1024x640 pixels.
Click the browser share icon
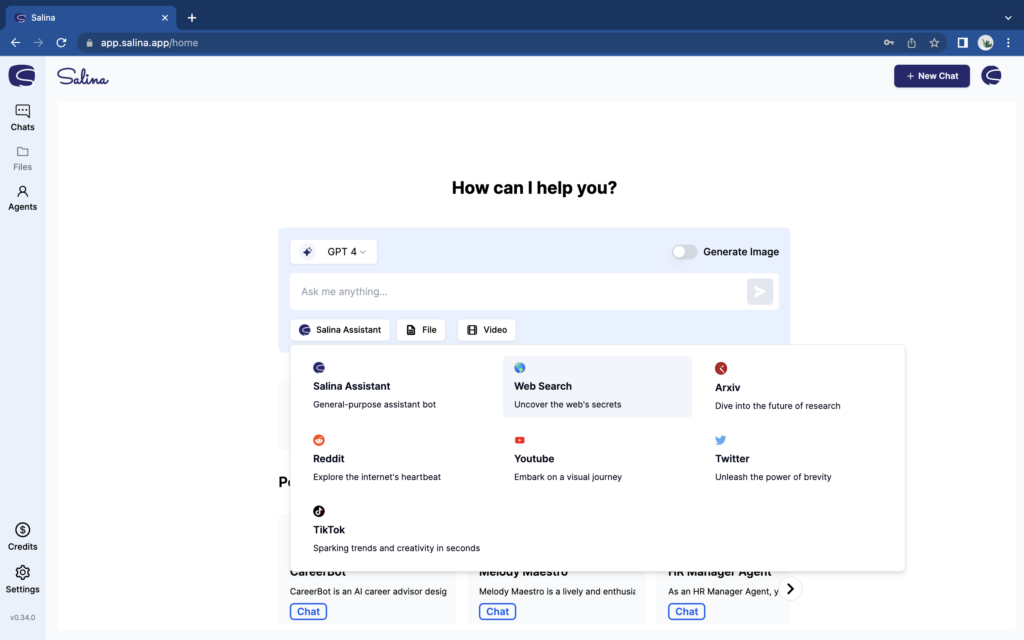(911, 42)
